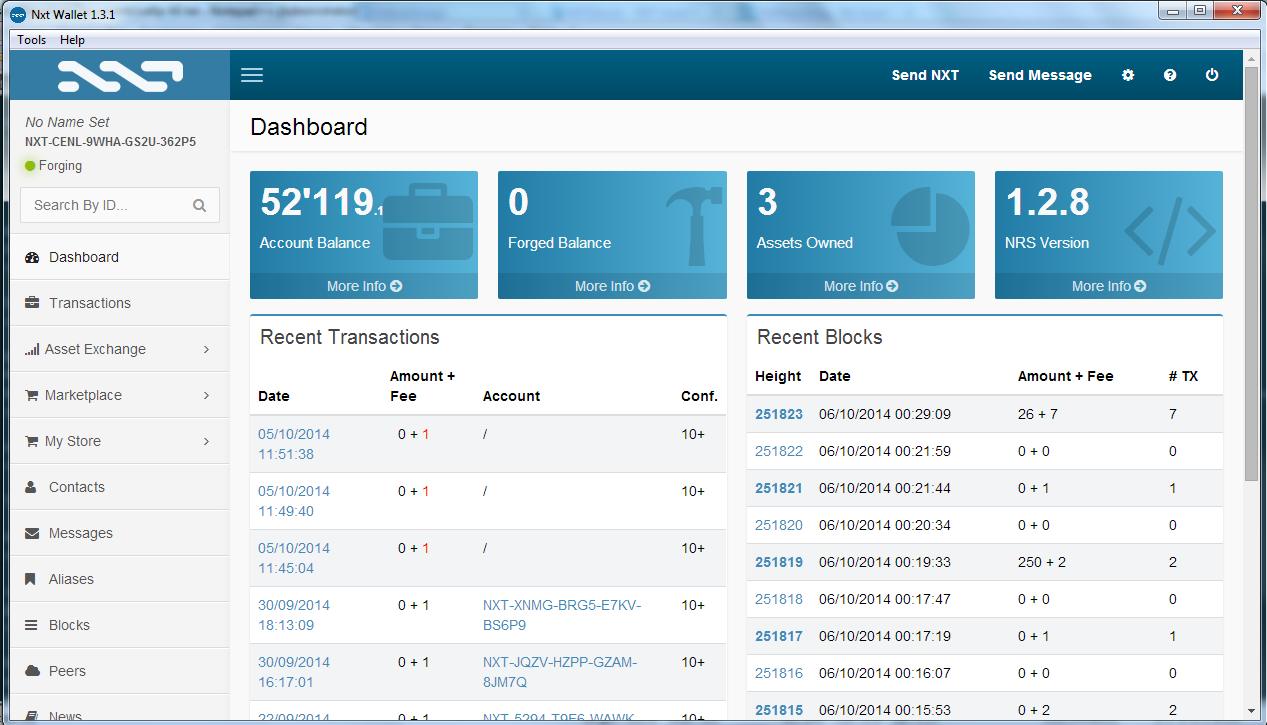
Task: Click the Aliases bookmark icon
Action: point(31,579)
